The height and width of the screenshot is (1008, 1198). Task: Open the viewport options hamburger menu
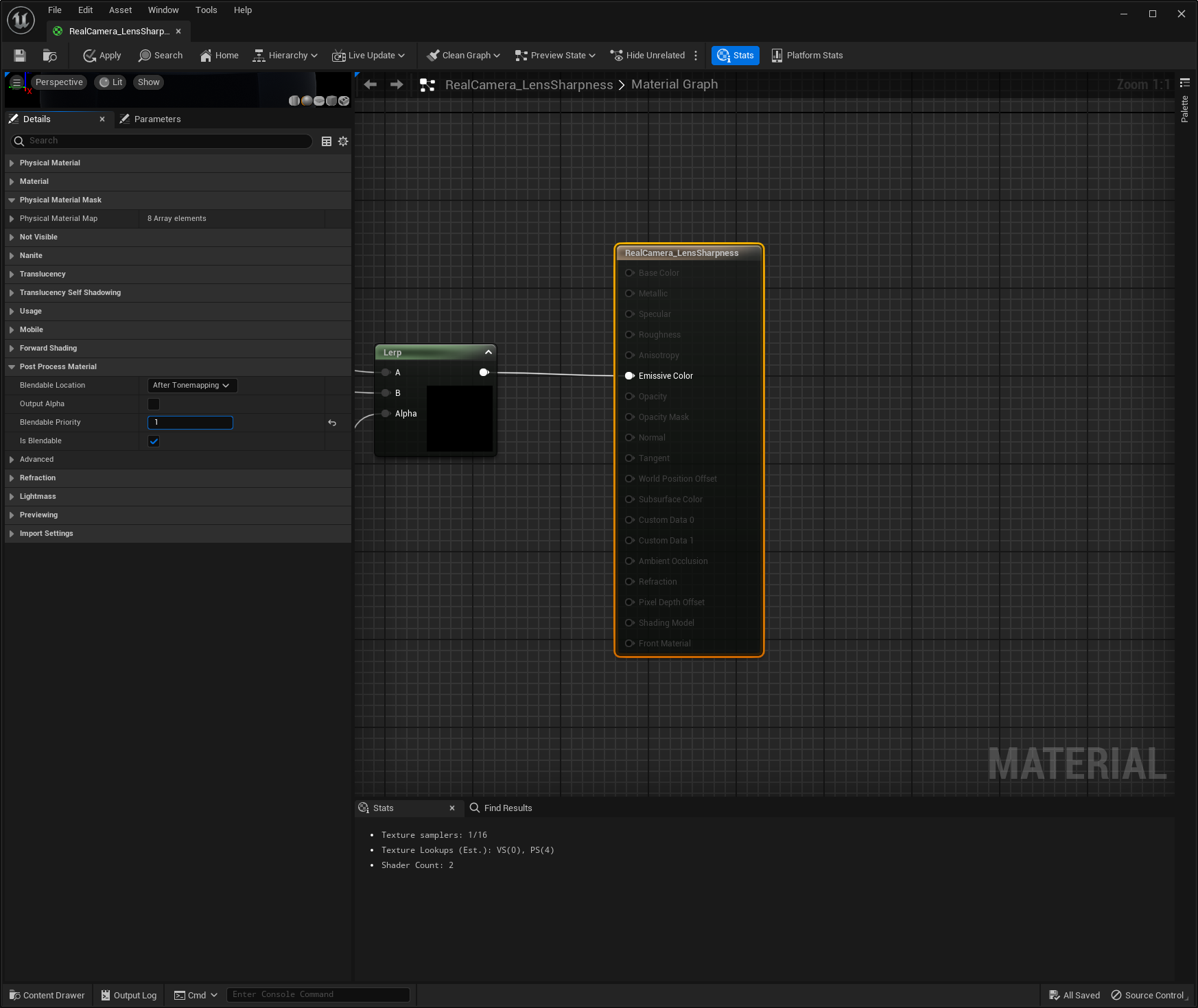(16, 82)
